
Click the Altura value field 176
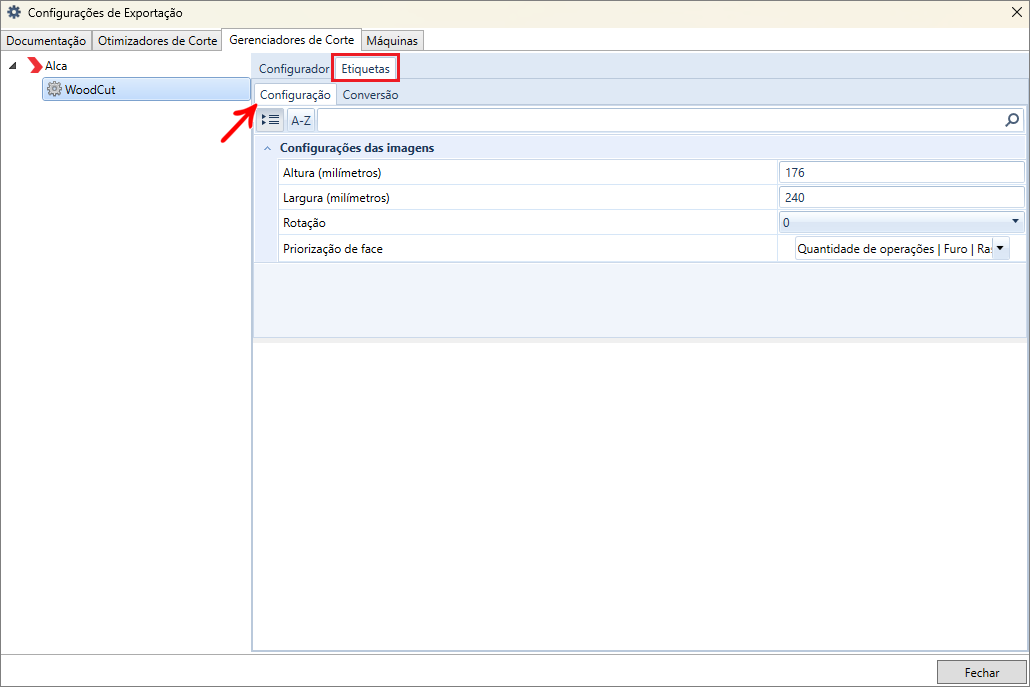[901, 173]
